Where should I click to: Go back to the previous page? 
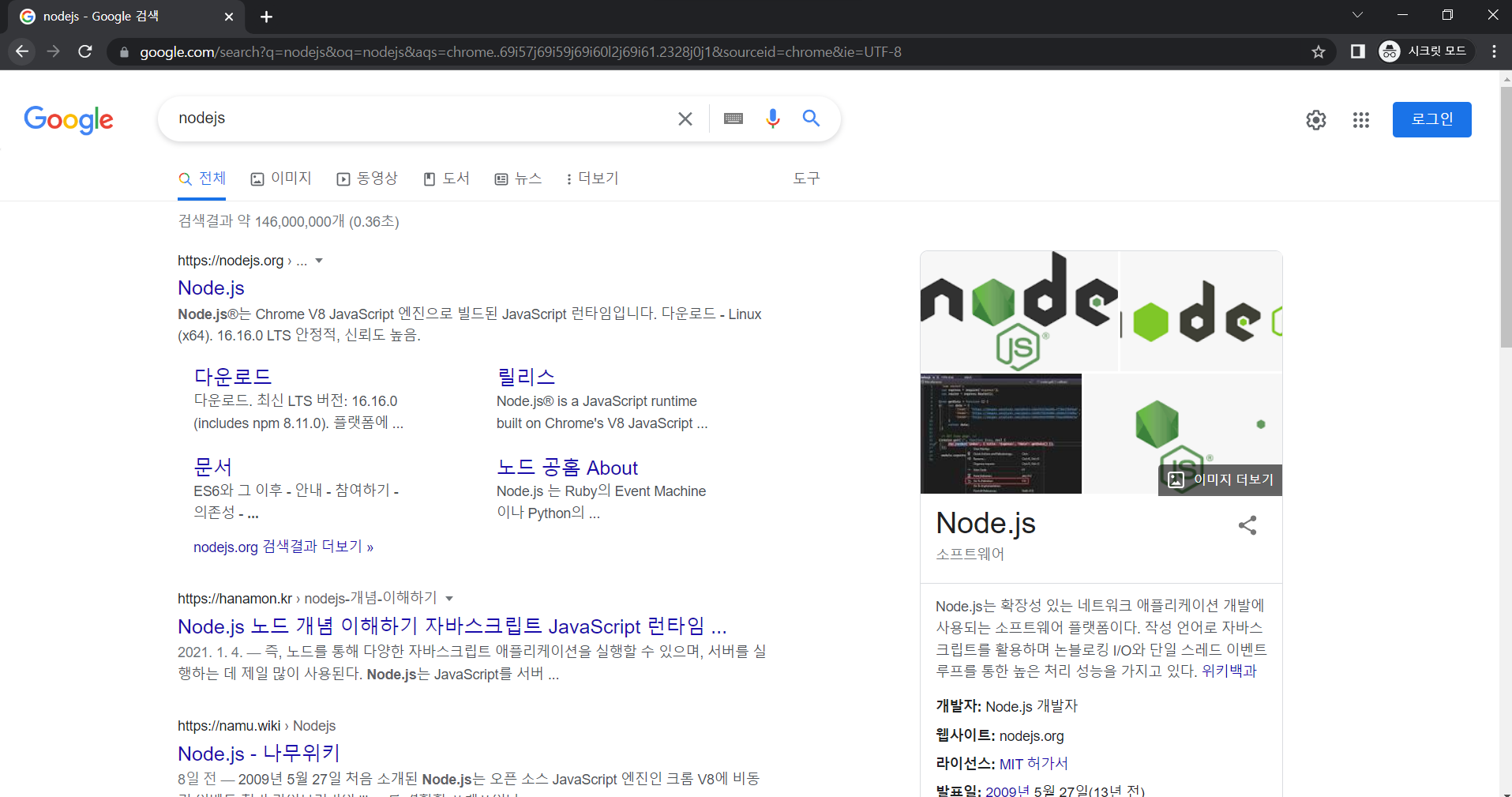22,51
